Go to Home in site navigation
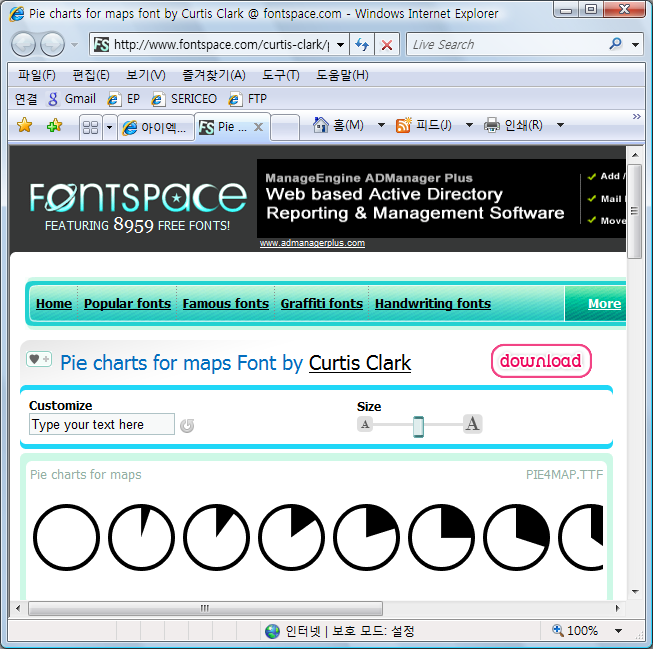Image resolution: width=653 pixels, height=649 pixels. (x=54, y=304)
